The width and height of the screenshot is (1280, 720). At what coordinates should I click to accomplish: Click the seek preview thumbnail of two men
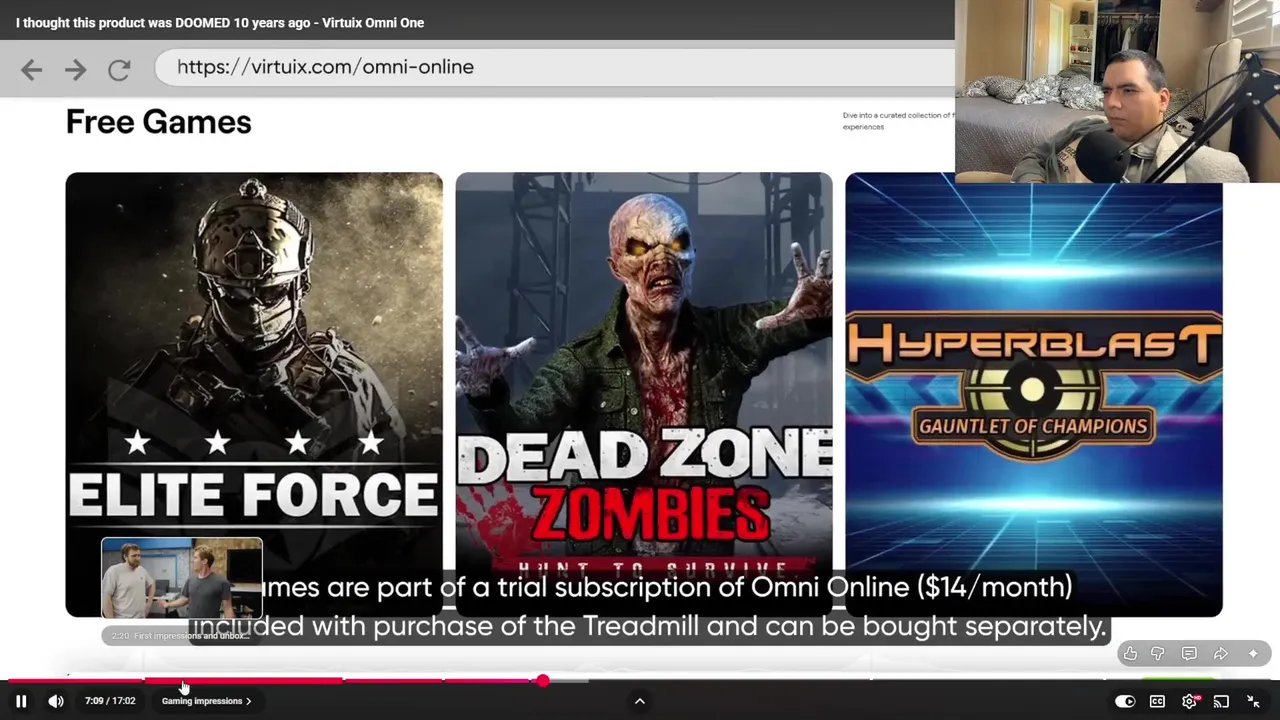182,579
